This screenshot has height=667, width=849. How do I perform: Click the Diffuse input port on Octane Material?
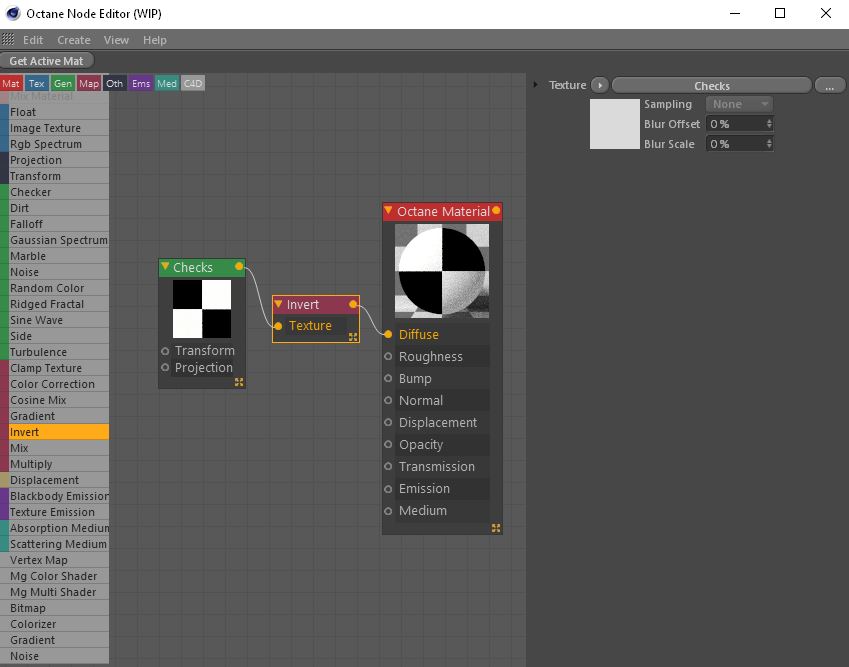tap(388, 334)
